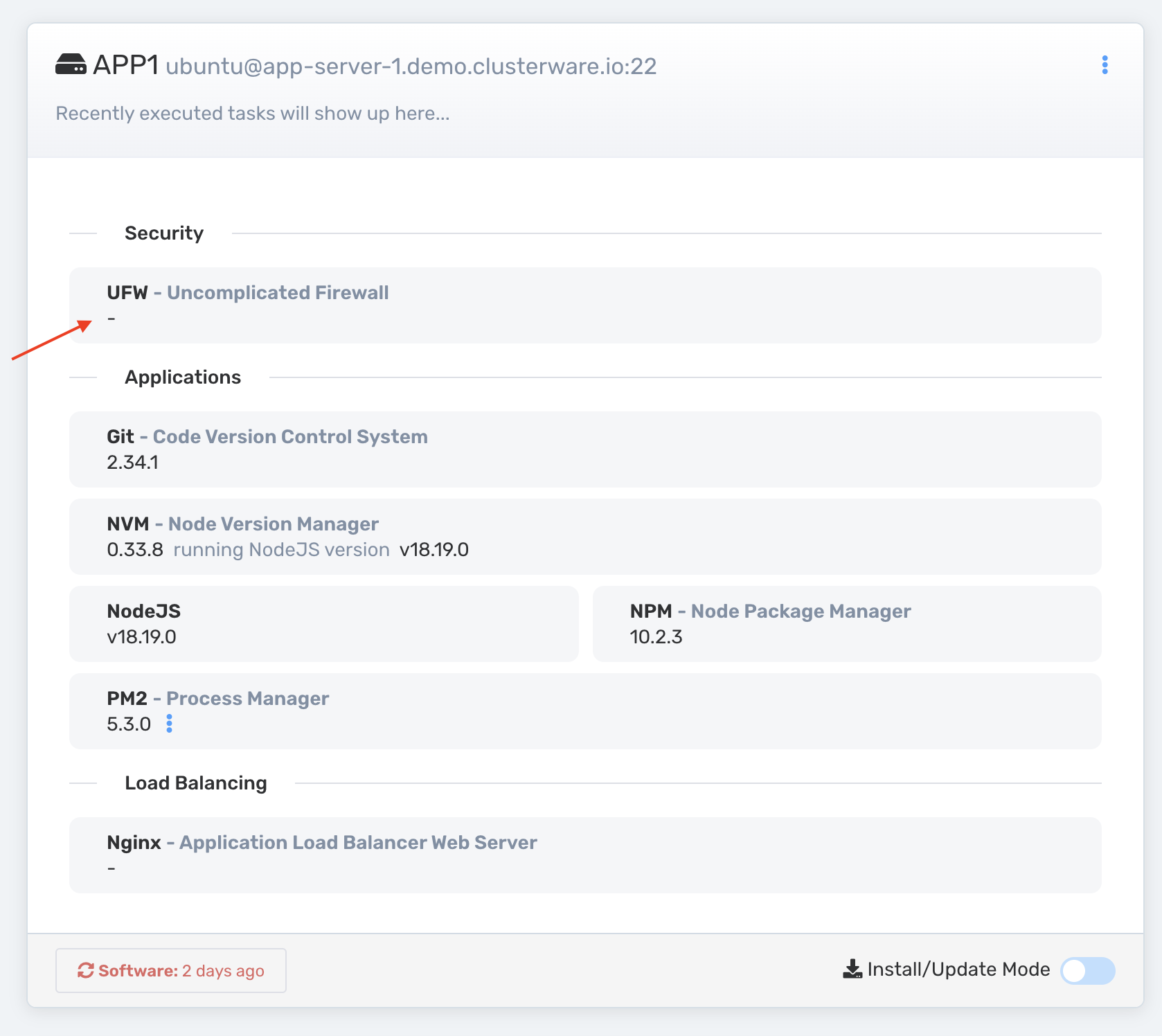Click NVM version 0.33.8
Viewport: 1162px width, 1036px height.
[135, 549]
